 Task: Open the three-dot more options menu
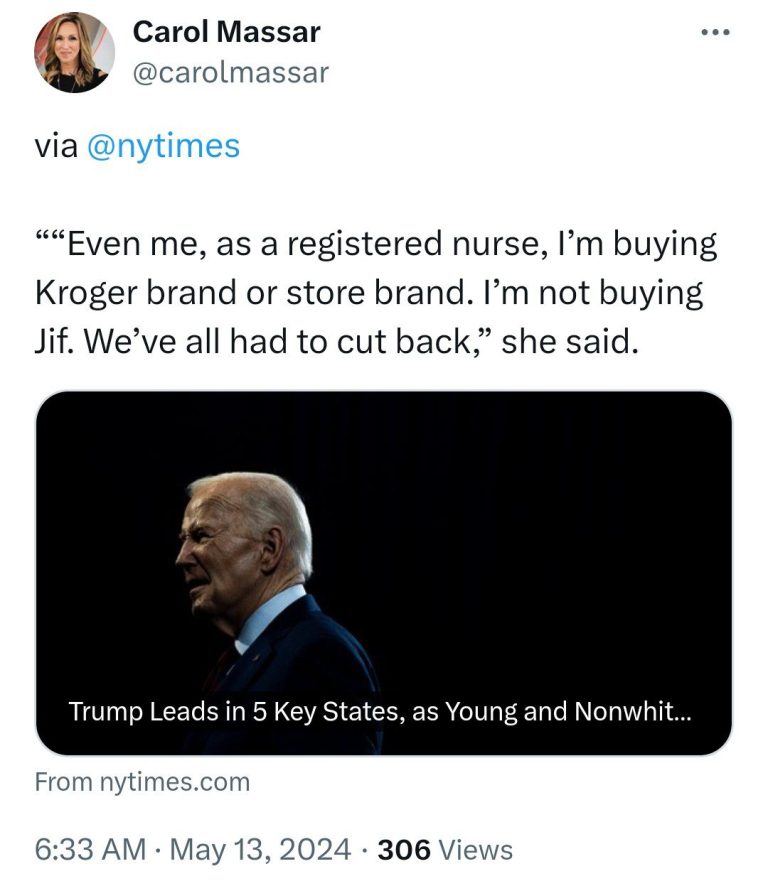(x=716, y=33)
